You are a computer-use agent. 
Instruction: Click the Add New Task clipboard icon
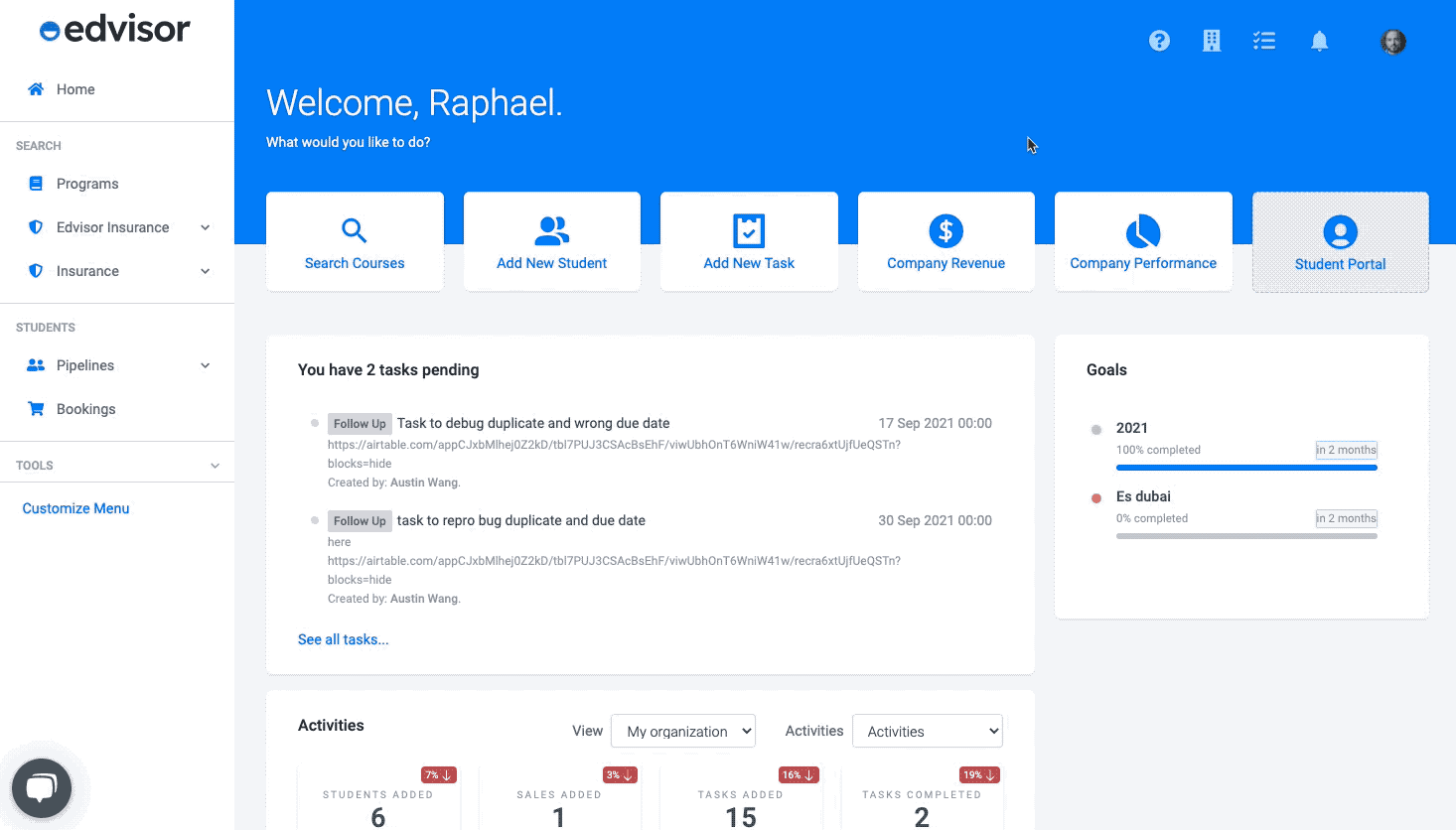point(749,230)
